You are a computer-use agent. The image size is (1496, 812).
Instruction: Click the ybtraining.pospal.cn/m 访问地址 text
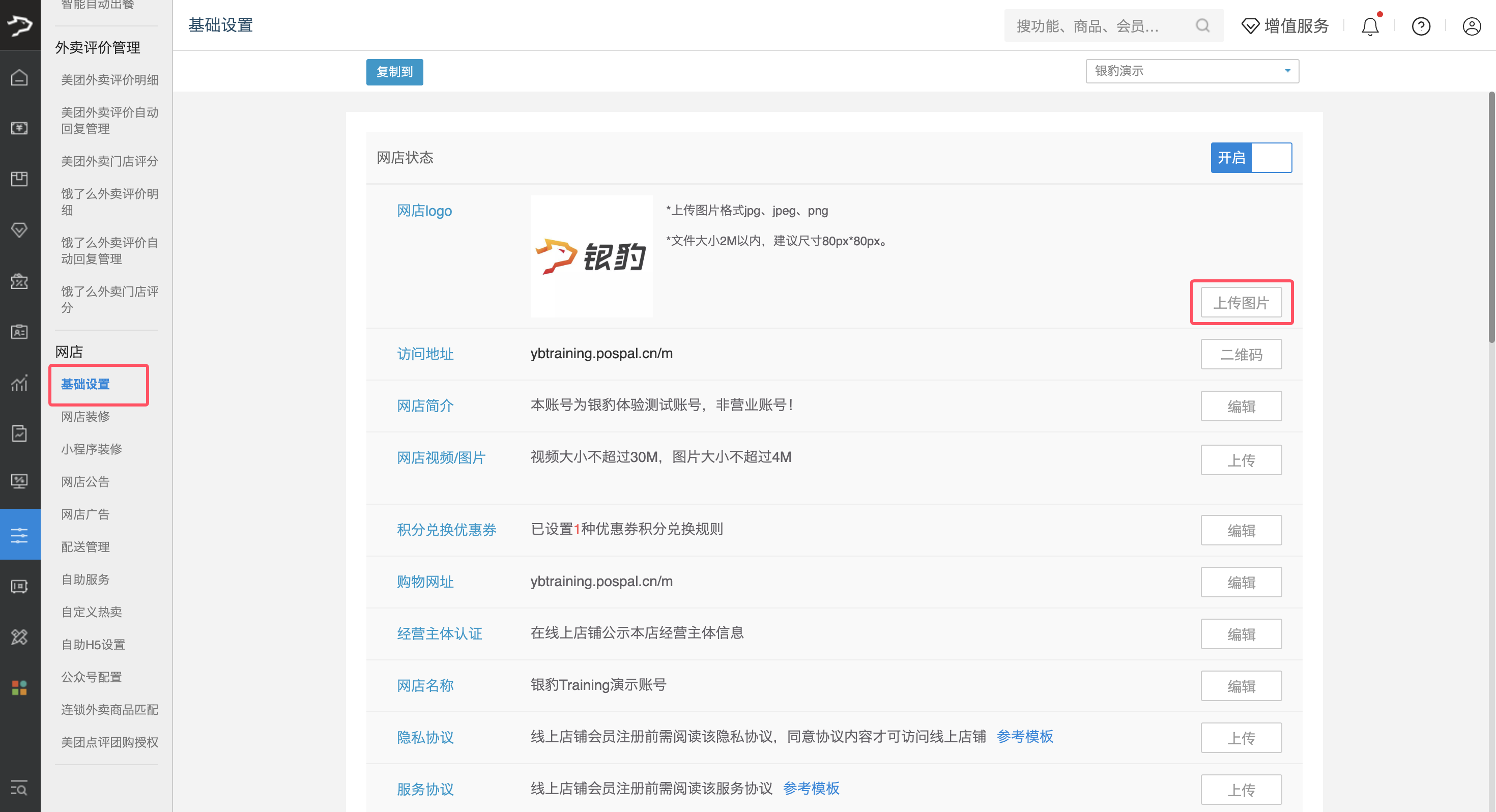tap(601, 353)
